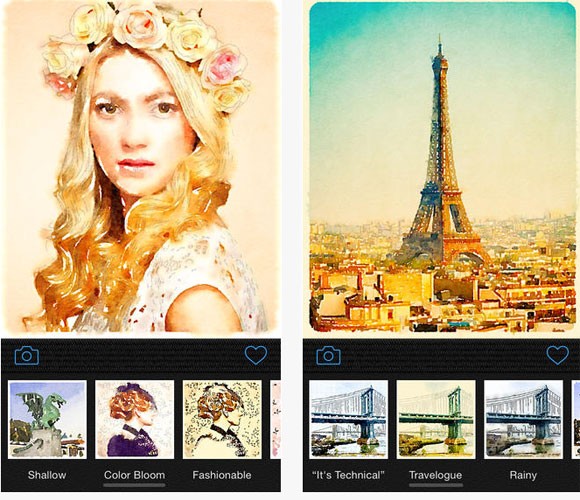Image resolution: width=580 pixels, height=500 pixels.
Task: Open the partially visible floral style thumbnail
Action: pos(276,419)
